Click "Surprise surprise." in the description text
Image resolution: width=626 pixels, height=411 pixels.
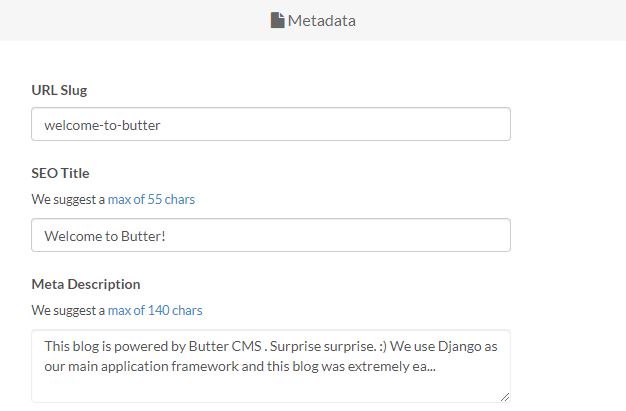tap(323, 346)
